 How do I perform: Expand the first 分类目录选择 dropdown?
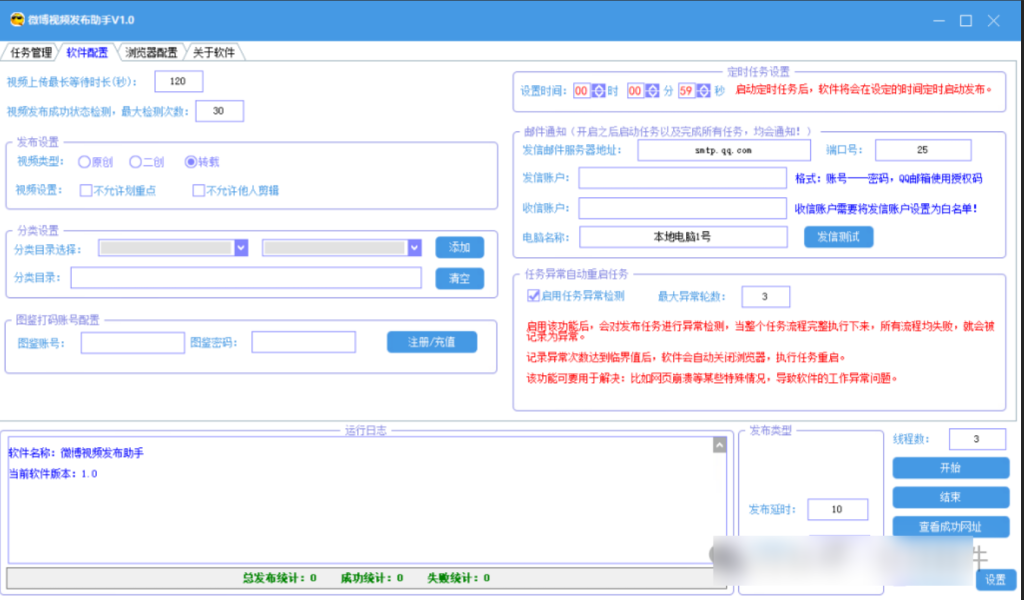240,248
